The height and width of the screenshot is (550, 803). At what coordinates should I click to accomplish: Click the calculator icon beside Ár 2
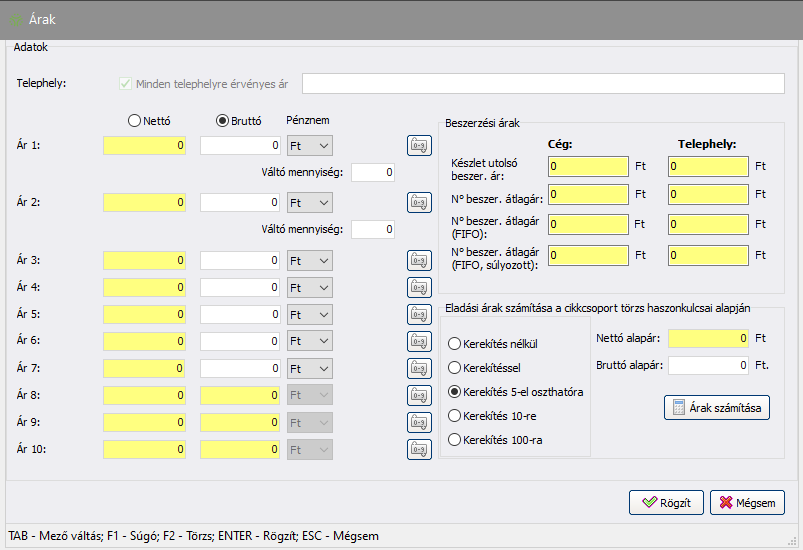click(420, 203)
